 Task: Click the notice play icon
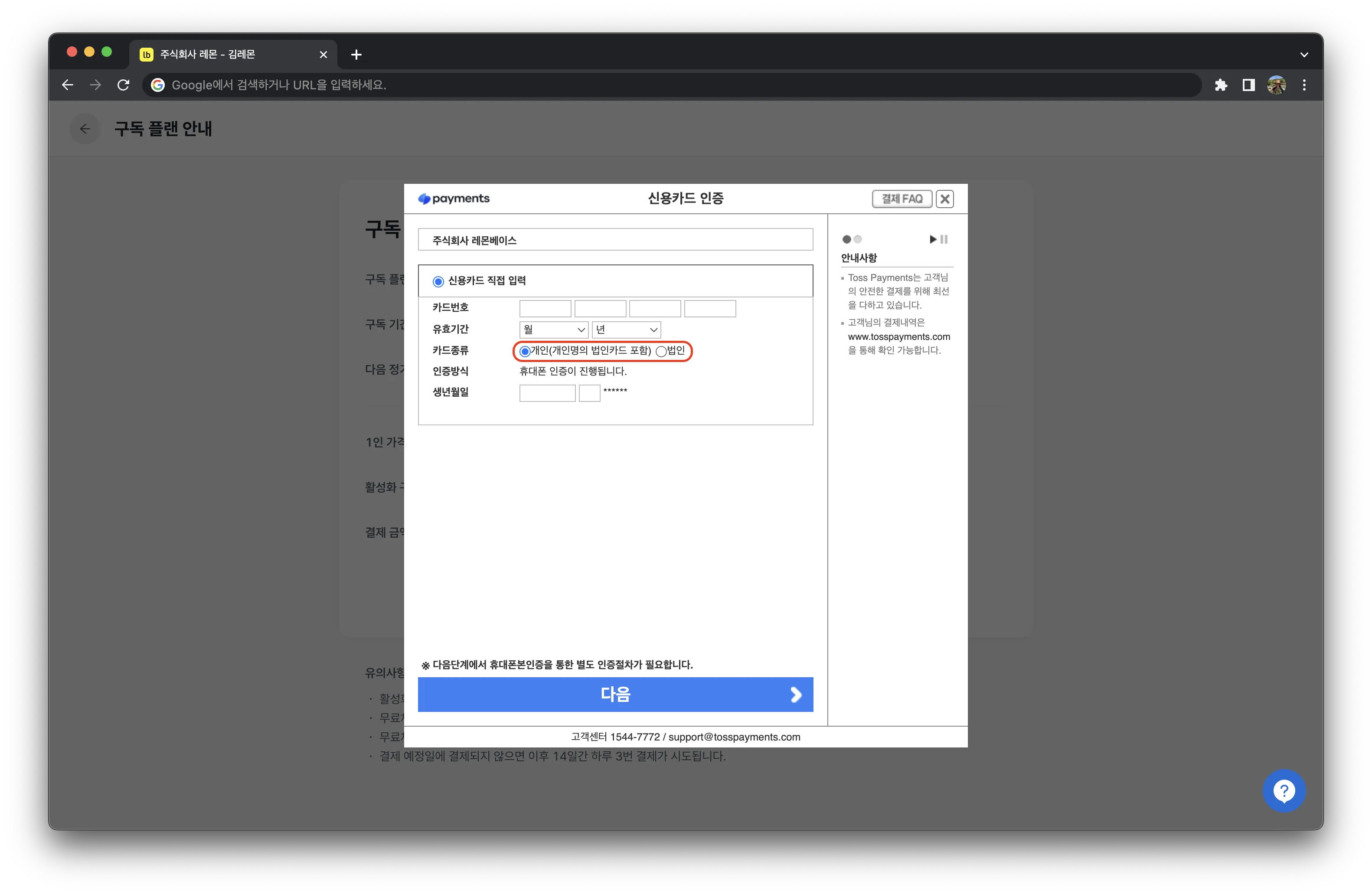(x=933, y=239)
